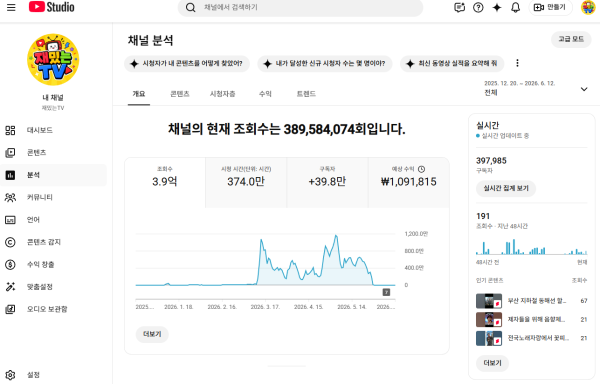Viewport: 600px width, 384px height.
Task: Switch to the 수익 tab
Action: (x=265, y=94)
